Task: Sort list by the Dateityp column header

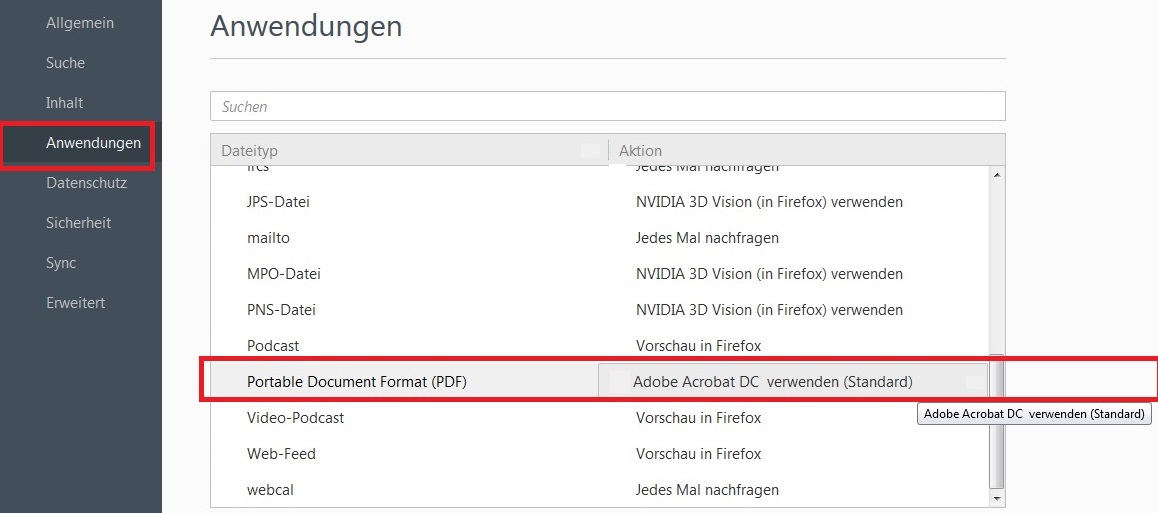Action: [409, 150]
